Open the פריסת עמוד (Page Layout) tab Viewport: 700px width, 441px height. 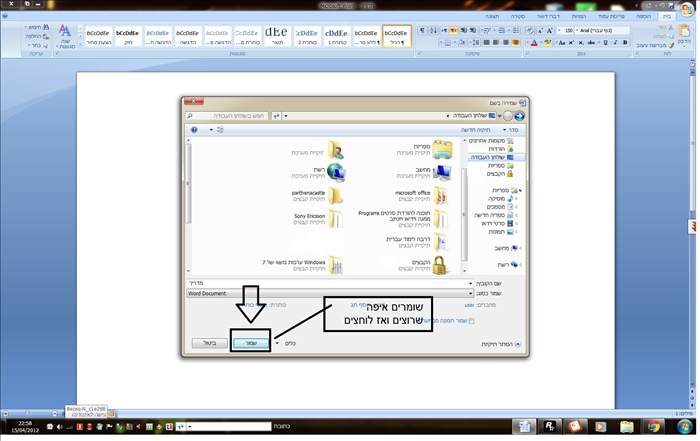(x=611, y=16)
